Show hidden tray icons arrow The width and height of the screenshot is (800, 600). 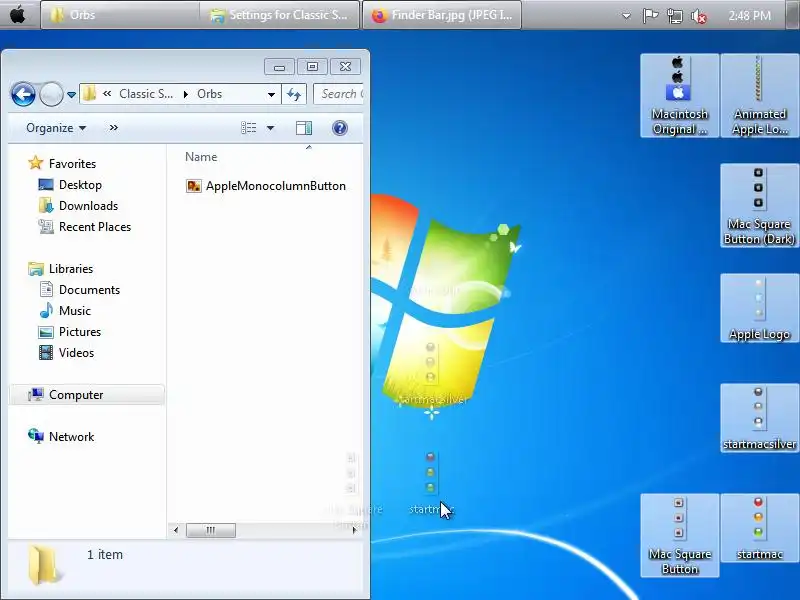click(626, 16)
